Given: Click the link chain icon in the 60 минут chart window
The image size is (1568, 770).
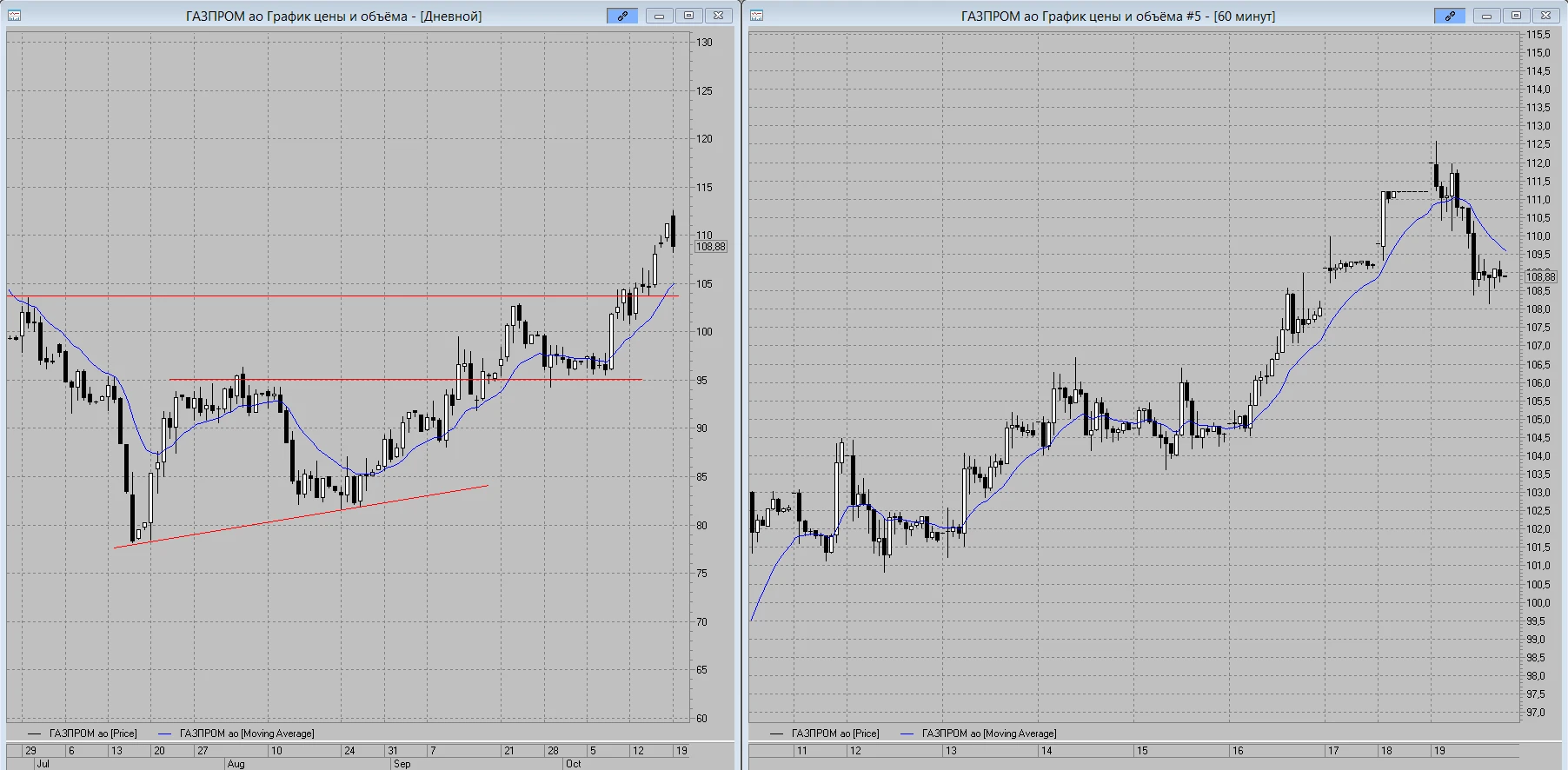Looking at the screenshot, I should point(1450,16).
